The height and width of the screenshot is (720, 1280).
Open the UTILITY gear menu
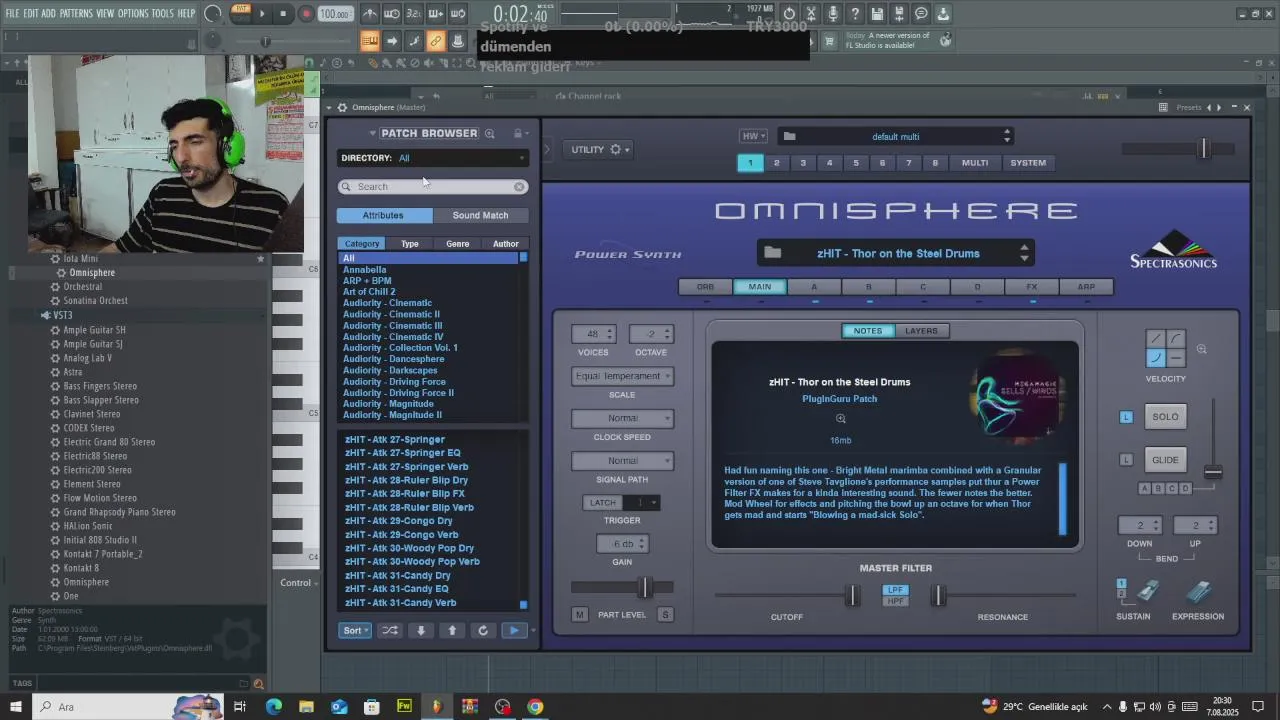click(x=600, y=150)
